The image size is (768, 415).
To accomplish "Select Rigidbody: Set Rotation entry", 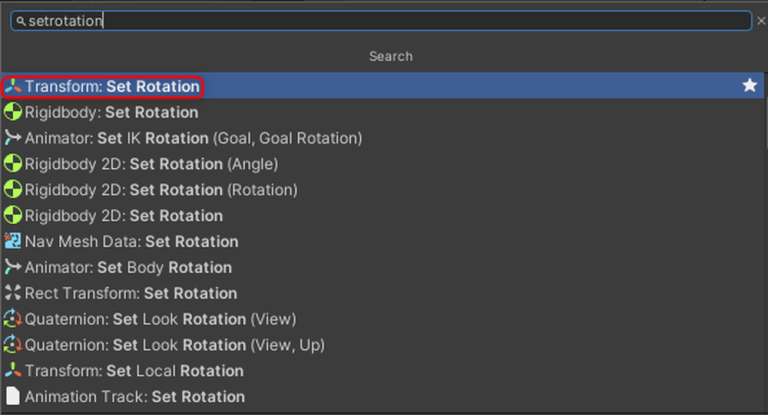I will pos(111,113).
